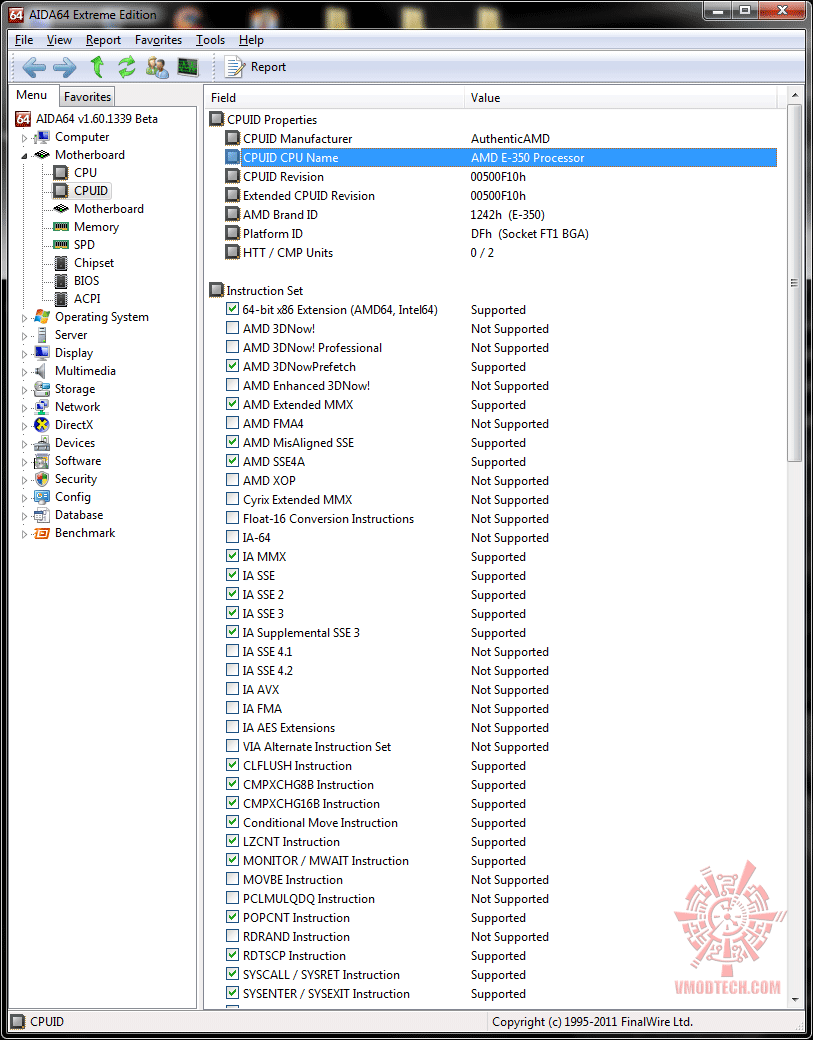Select the SPD module icon in tree
This screenshot has width=813, height=1040.
click(x=61, y=245)
